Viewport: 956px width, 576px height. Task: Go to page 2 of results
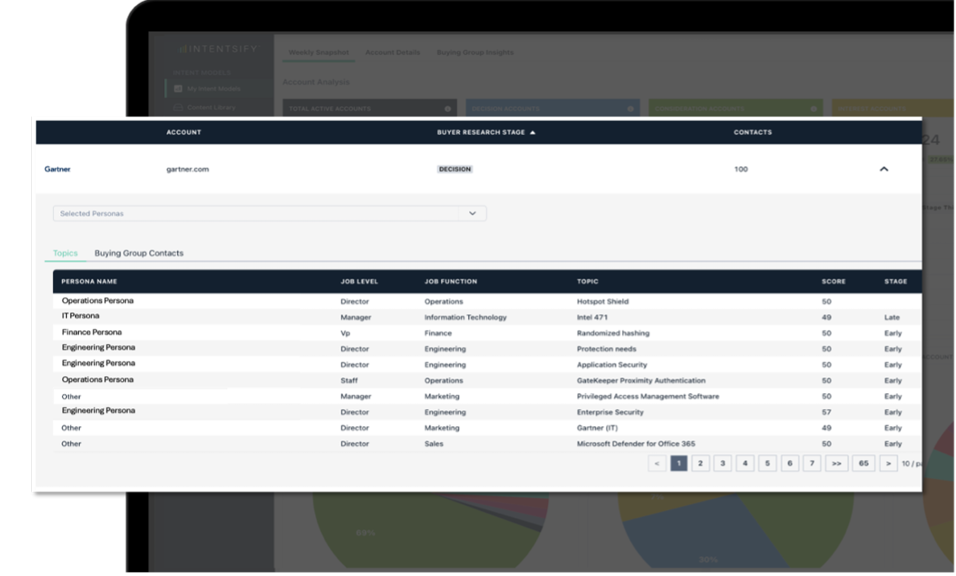click(x=701, y=464)
